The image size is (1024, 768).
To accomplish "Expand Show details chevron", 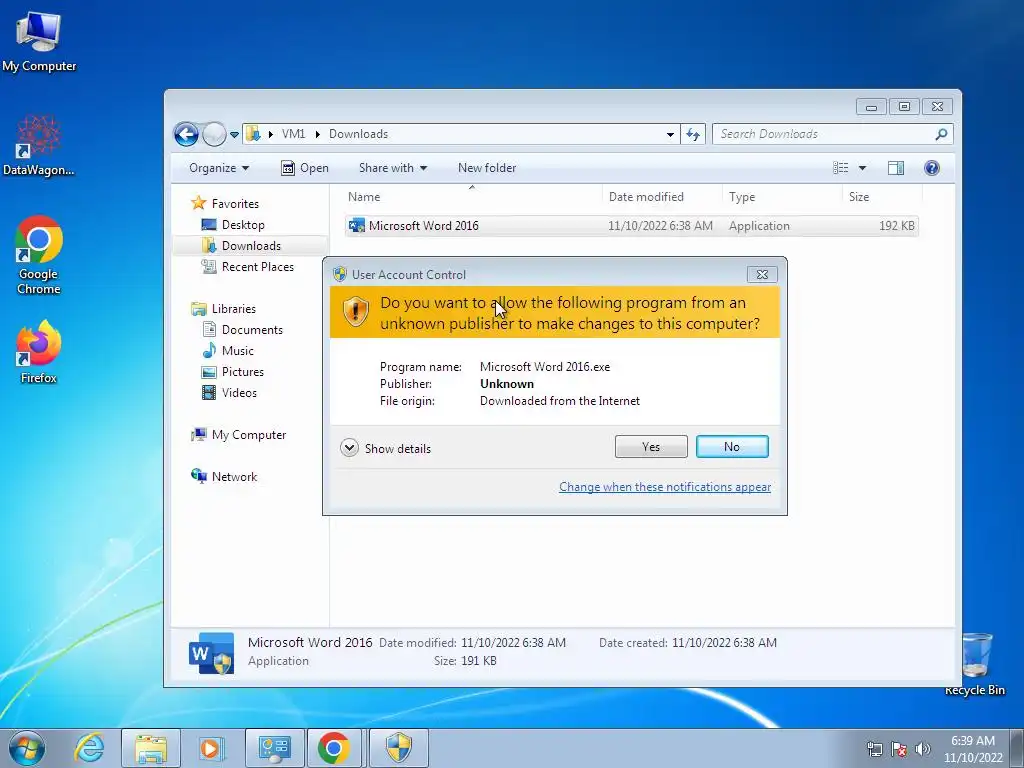I will coord(349,448).
